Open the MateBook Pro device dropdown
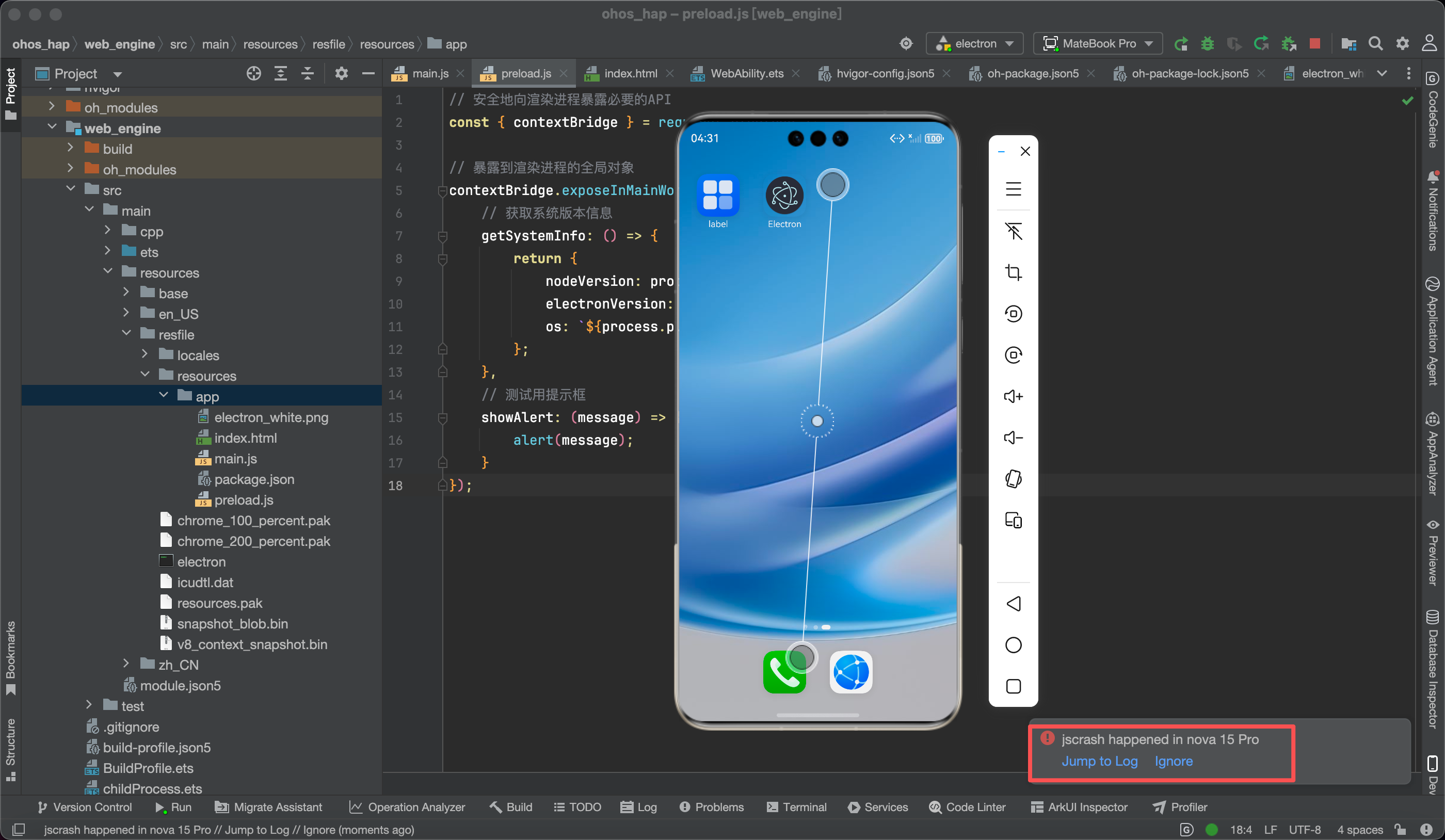This screenshot has width=1445, height=840. tap(1097, 43)
